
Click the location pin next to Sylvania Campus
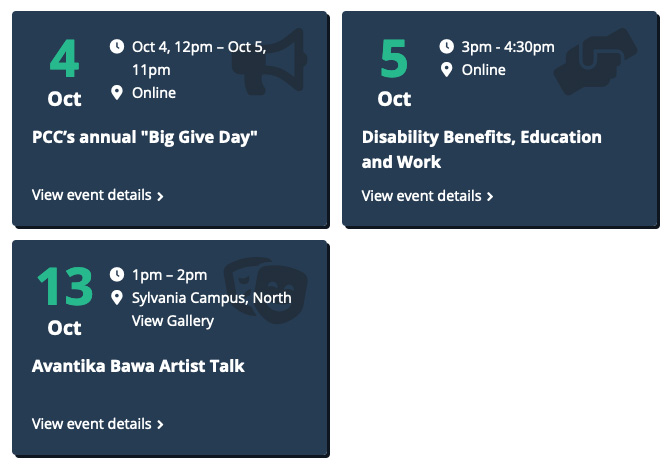(x=117, y=298)
